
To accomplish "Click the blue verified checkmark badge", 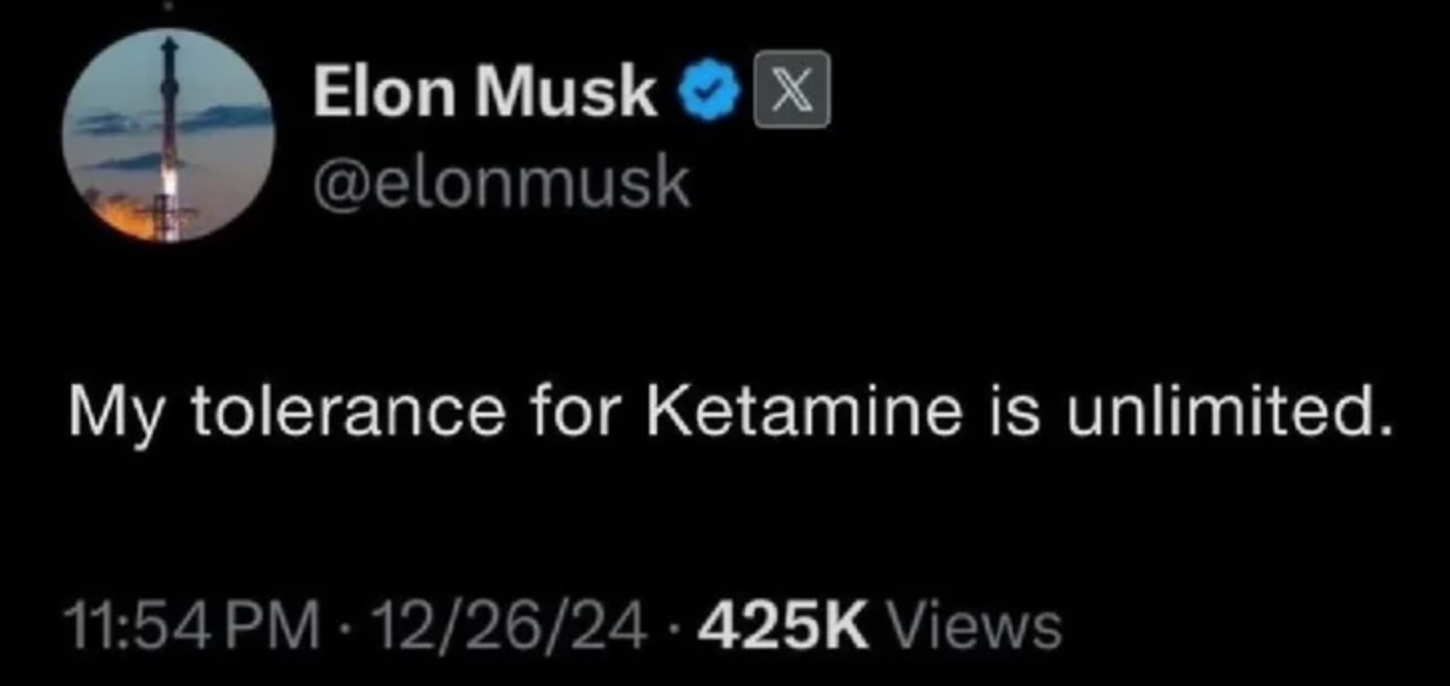I will [709, 93].
